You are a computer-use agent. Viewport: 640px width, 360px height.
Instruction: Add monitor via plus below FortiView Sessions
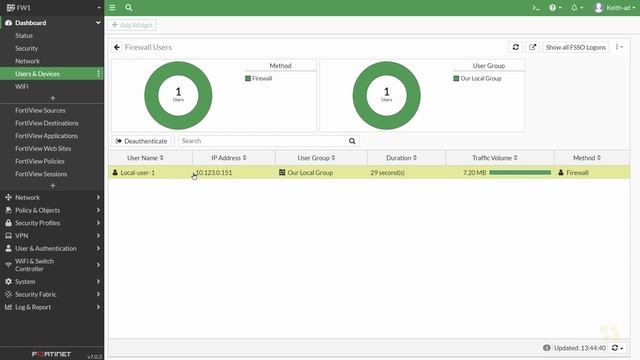(52, 185)
